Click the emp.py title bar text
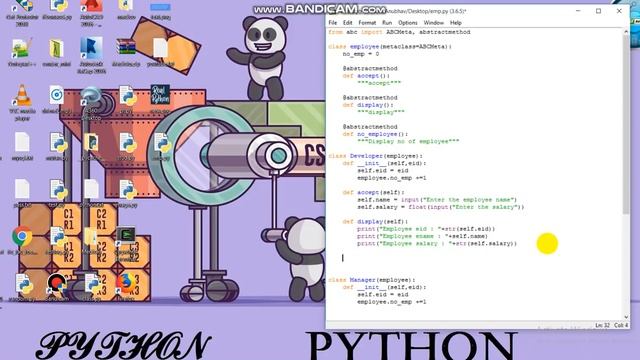The height and width of the screenshot is (360, 640). 425,11
